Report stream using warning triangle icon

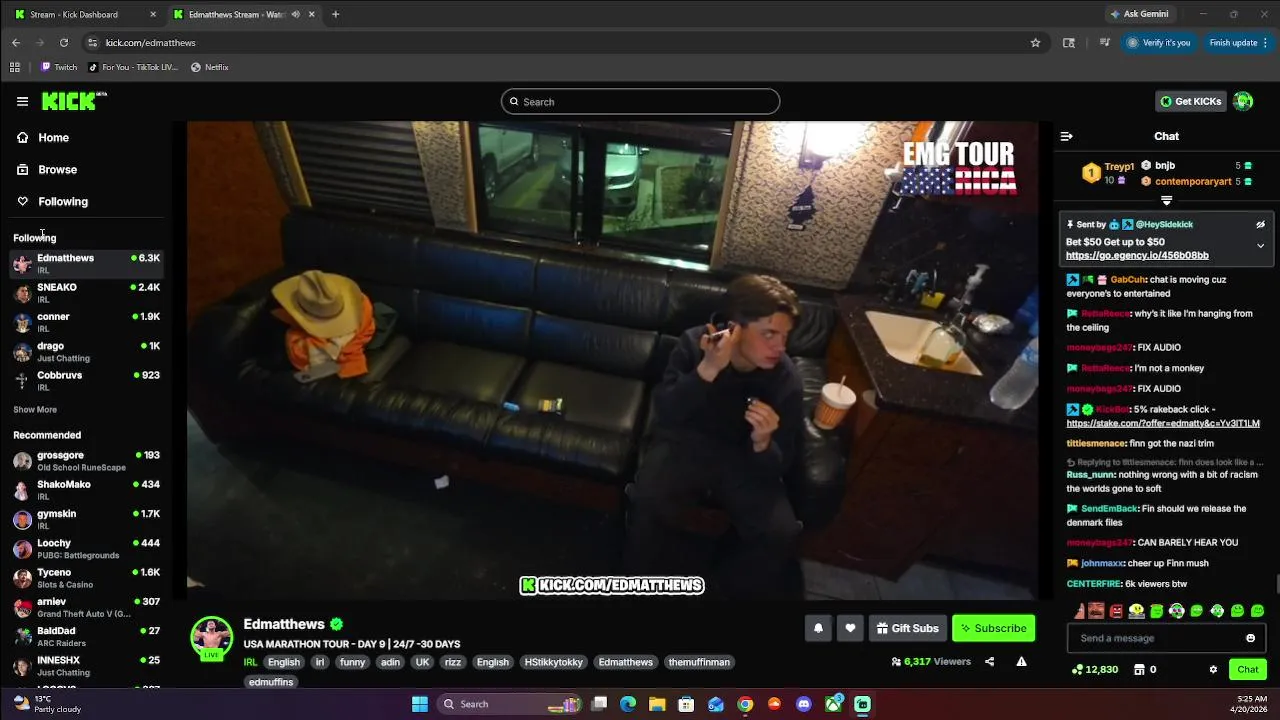1021,661
